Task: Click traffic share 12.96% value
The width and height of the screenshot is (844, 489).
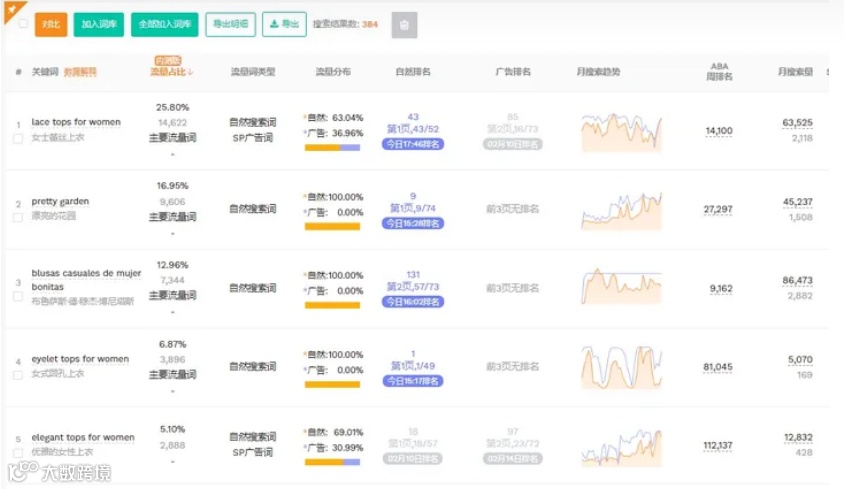Action: pyautogui.click(x=172, y=265)
